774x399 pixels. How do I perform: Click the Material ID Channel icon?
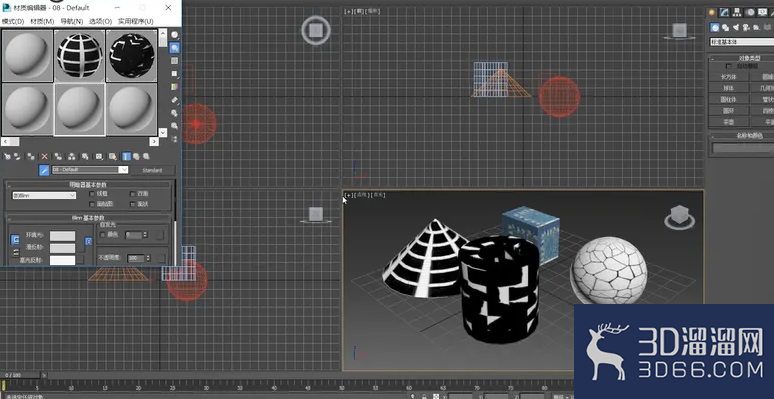[99, 157]
